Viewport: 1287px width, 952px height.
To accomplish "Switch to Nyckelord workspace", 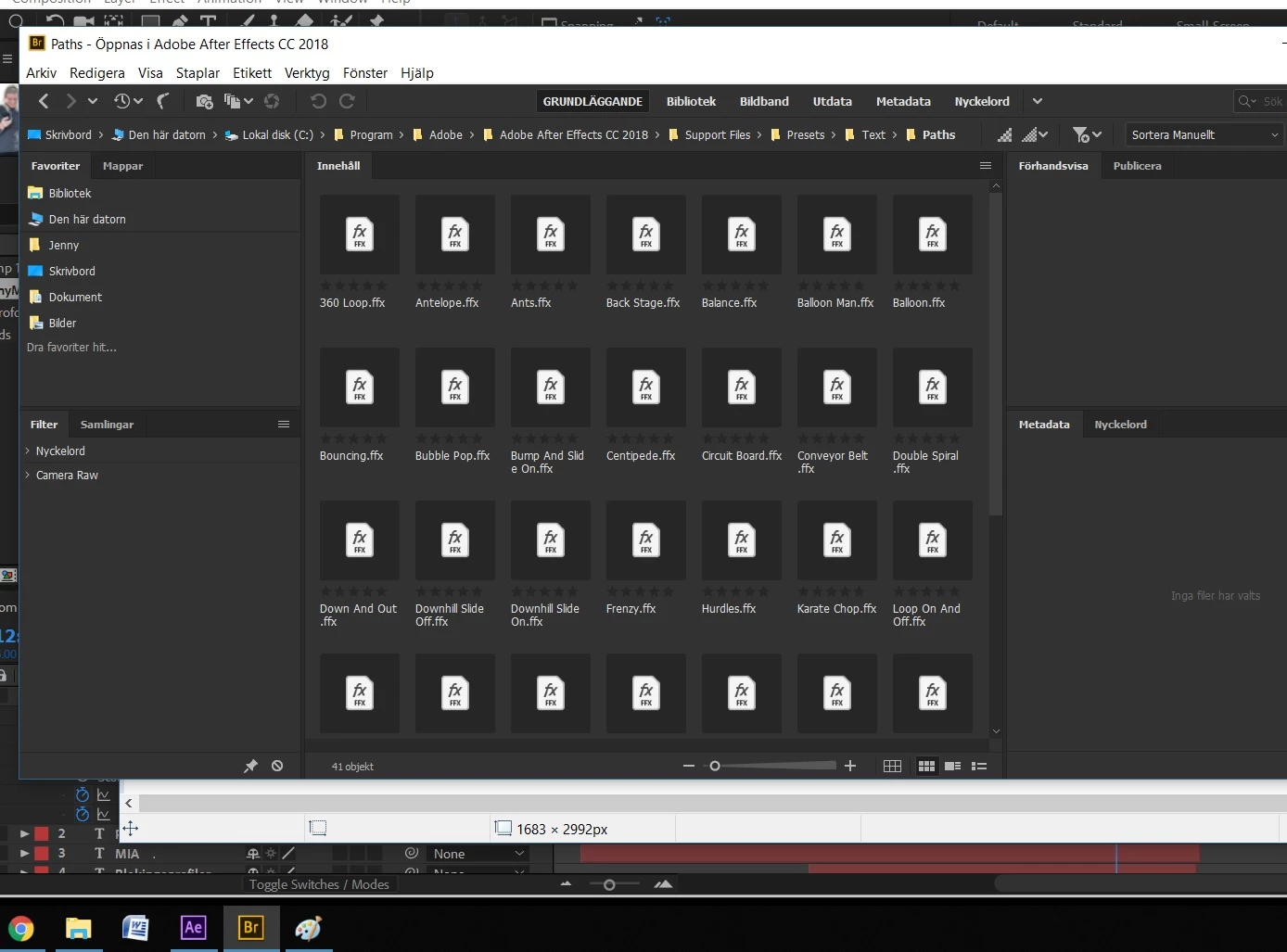I will tap(982, 101).
